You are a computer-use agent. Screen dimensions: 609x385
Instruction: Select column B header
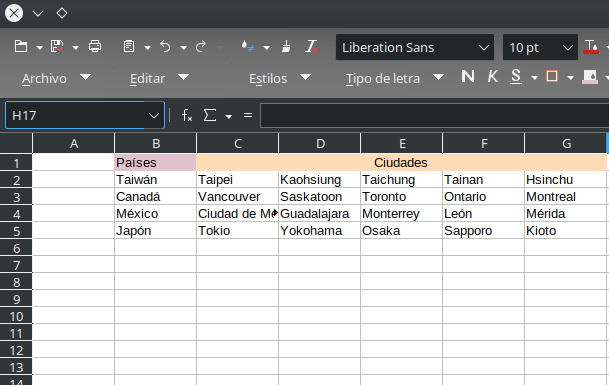[x=156, y=144]
